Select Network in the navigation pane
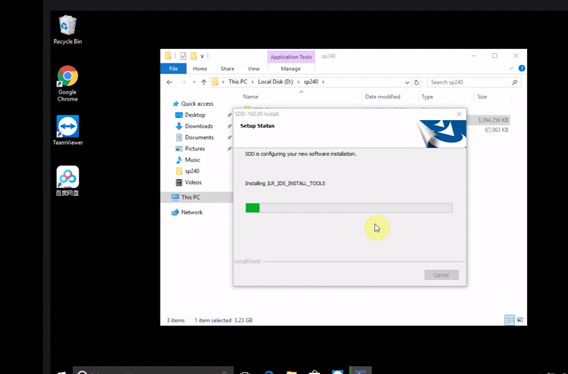Viewport: 568px width, 374px height. pyautogui.click(x=187, y=212)
